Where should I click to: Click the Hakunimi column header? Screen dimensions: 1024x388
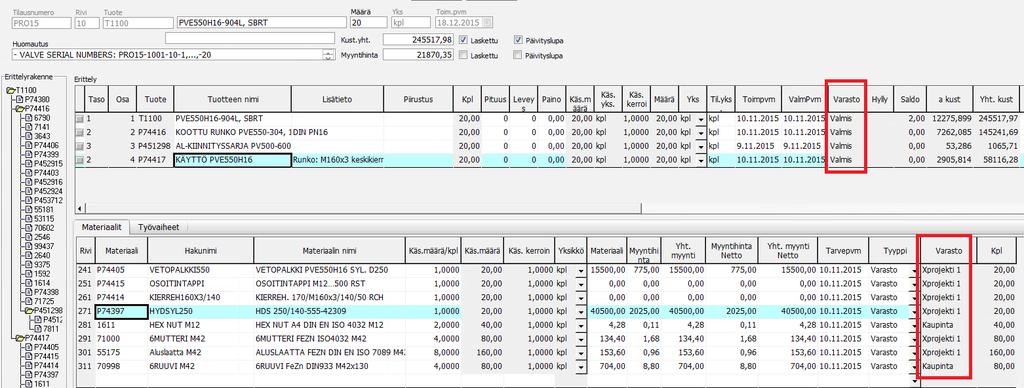[200, 251]
